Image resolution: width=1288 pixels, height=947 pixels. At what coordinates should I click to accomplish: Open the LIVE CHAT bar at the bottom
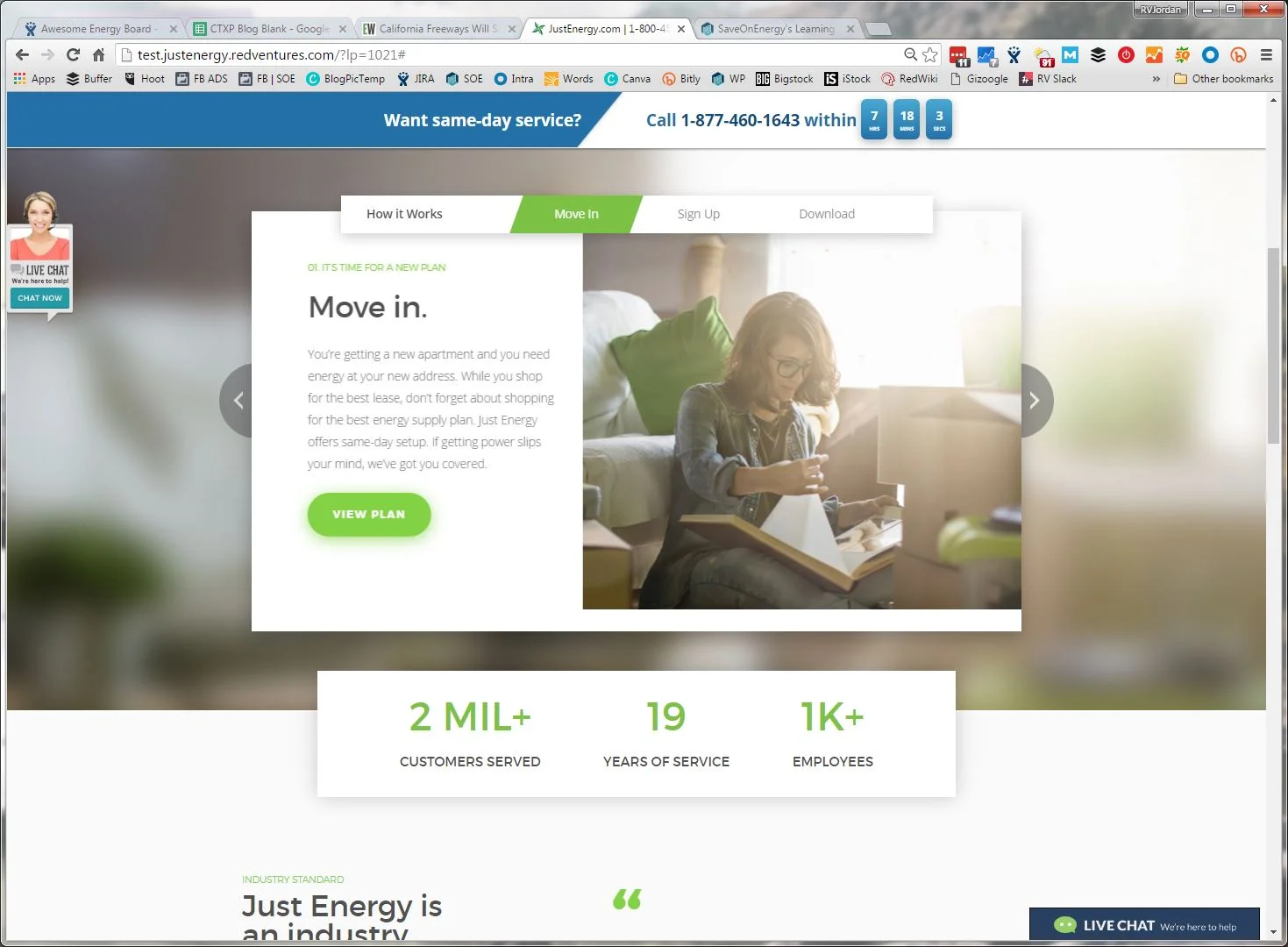point(1144,925)
